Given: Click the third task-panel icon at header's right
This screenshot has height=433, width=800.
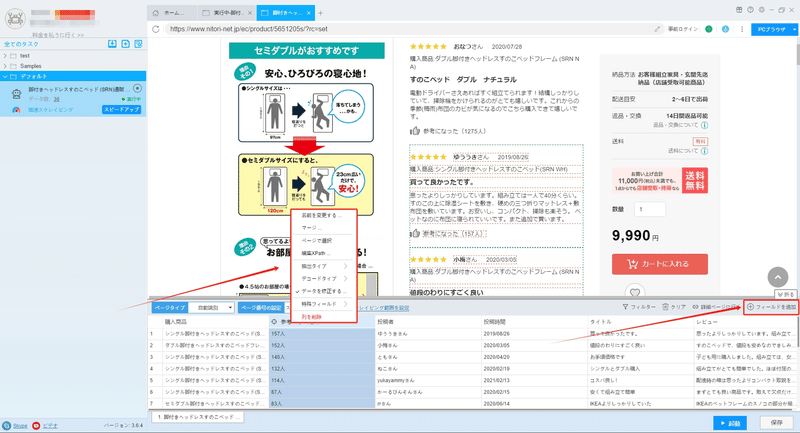Looking at the screenshot, I should click(x=138, y=44).
